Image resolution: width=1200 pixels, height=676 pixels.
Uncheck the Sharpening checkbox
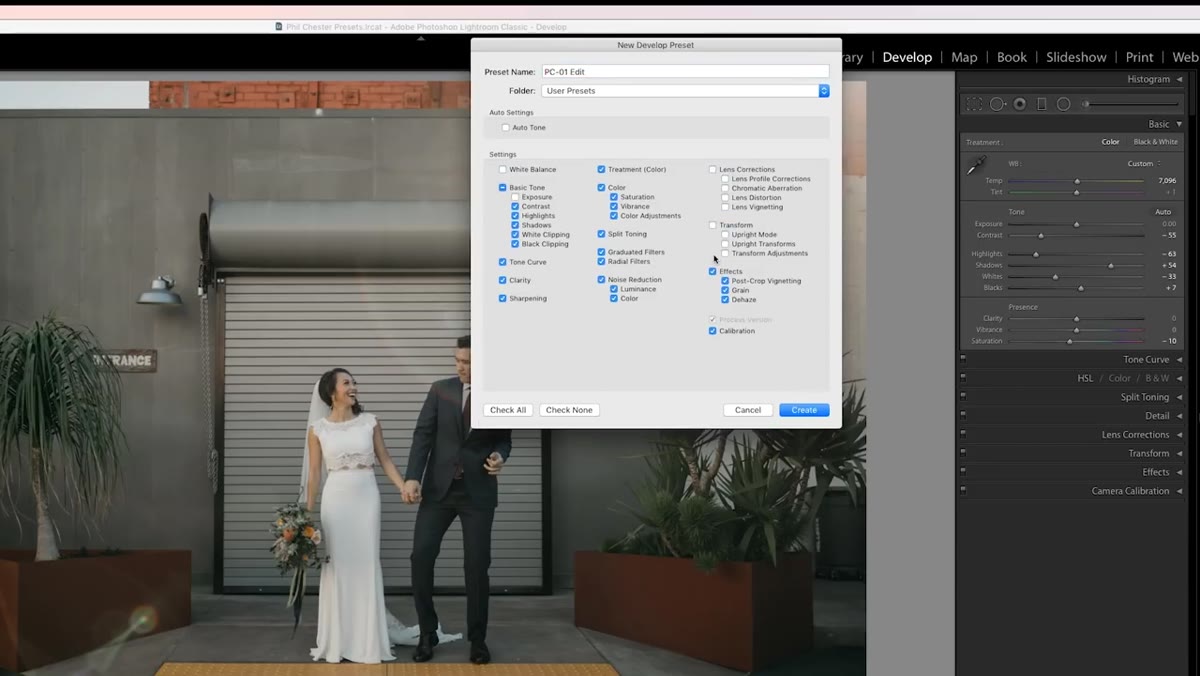(503, 298)
